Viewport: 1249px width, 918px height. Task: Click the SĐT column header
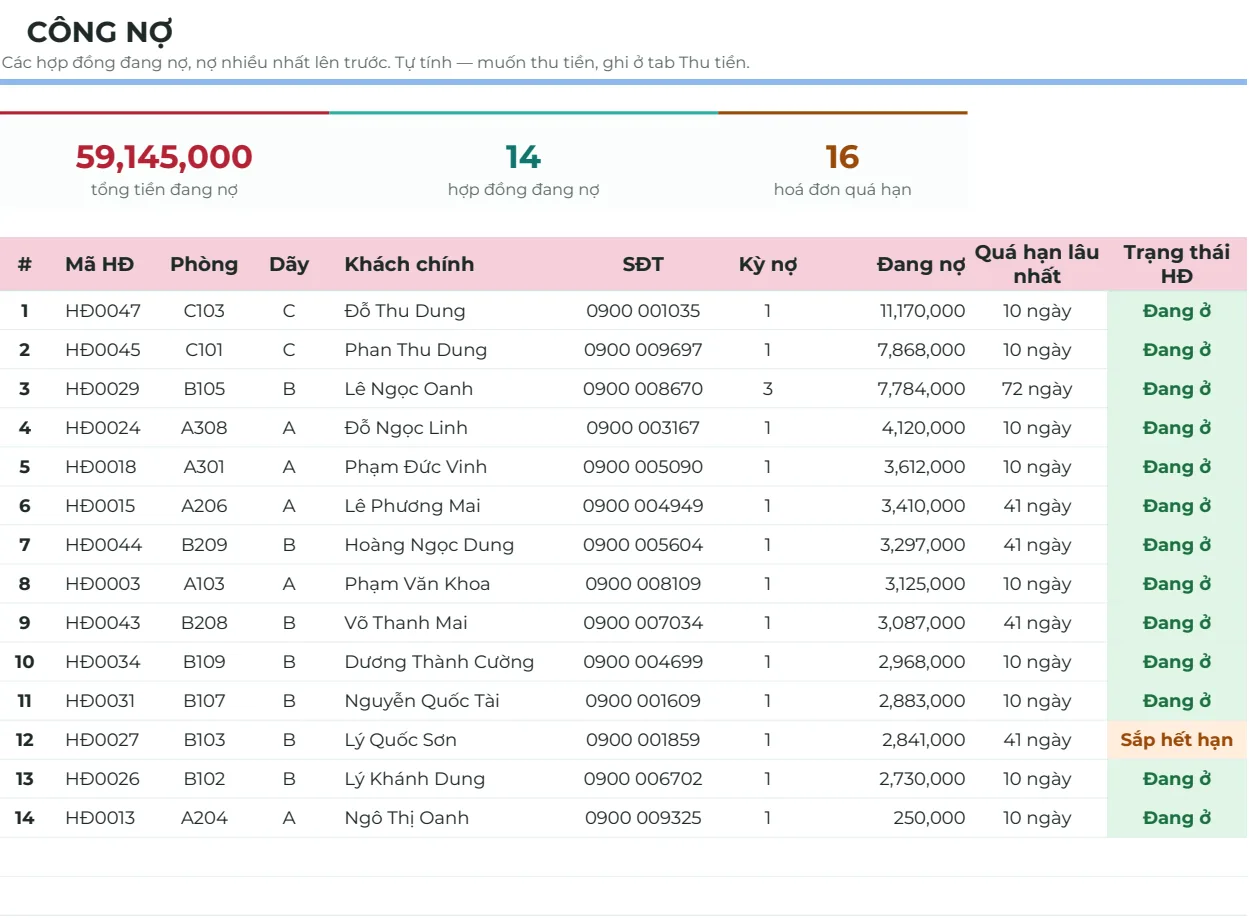point(643,265)
